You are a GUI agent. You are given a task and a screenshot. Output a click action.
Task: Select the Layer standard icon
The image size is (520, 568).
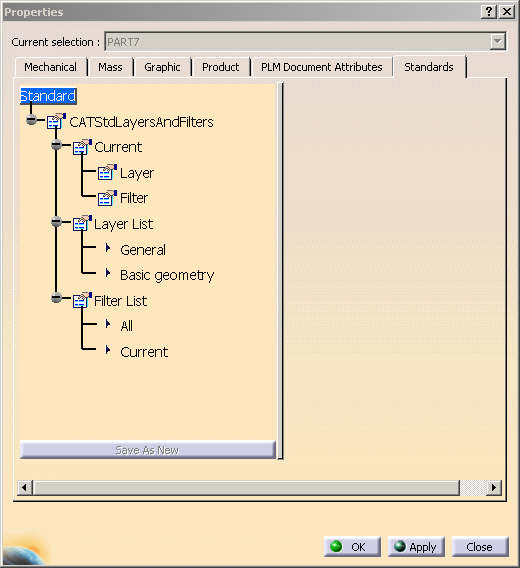pos(107,172)
